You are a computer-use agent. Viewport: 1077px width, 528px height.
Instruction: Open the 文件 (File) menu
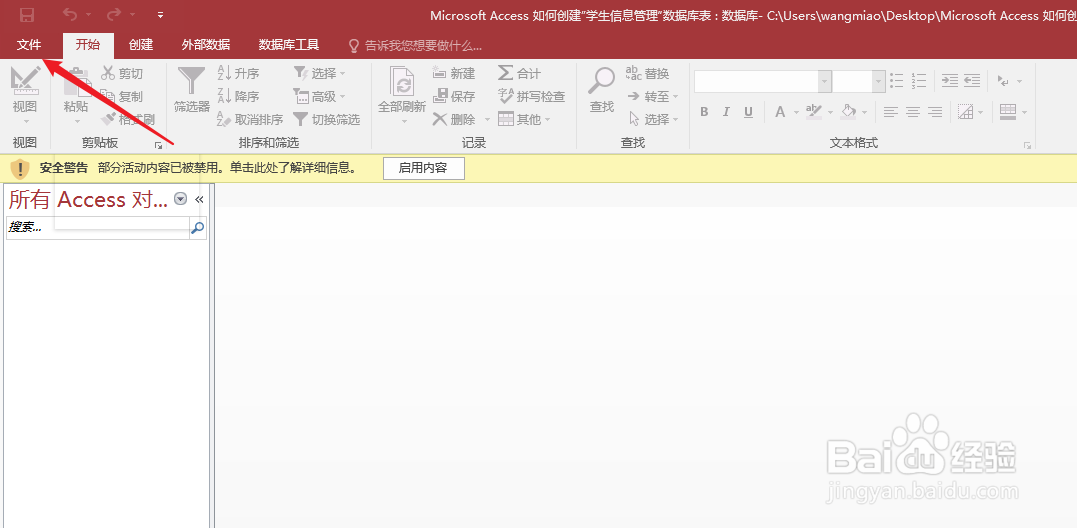[x=29, y=45]
